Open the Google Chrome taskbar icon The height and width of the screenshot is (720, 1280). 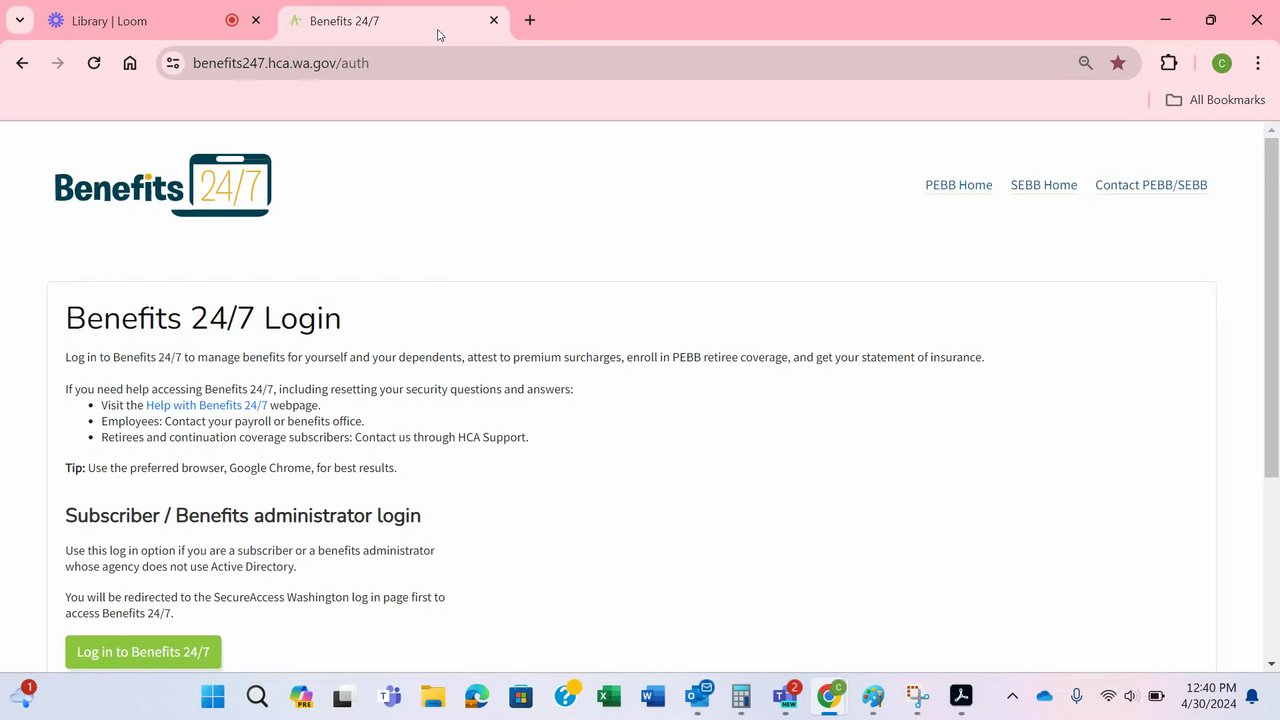click(829, 696)
